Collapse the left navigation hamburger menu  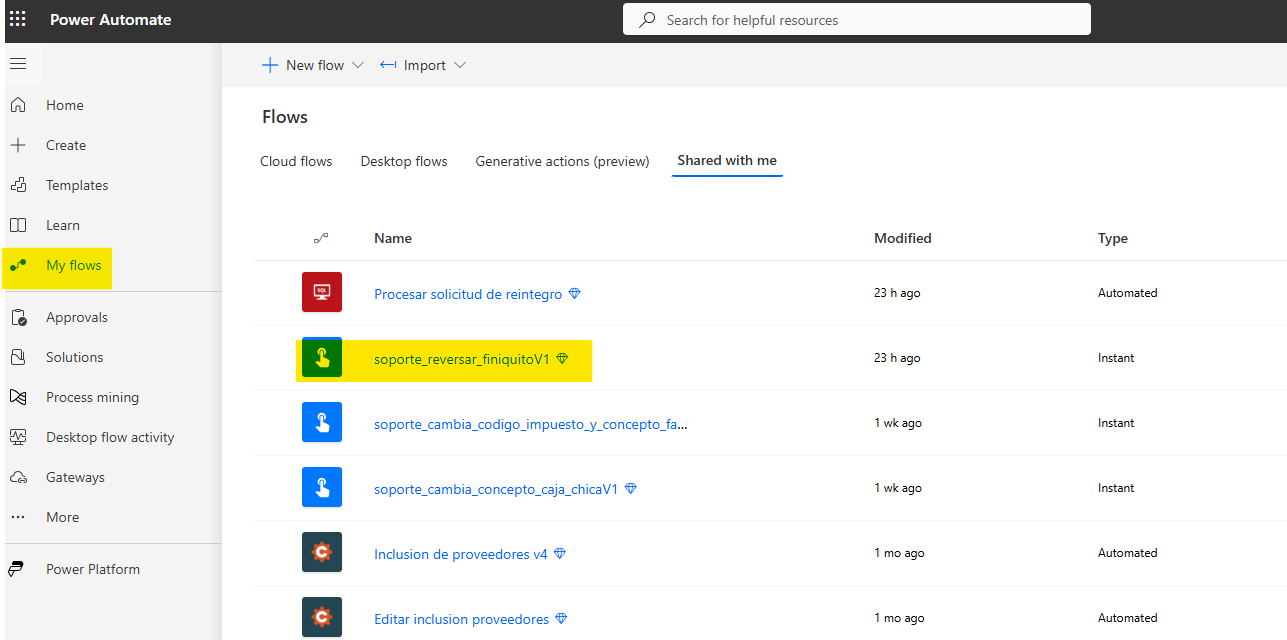tap(18, 64)
